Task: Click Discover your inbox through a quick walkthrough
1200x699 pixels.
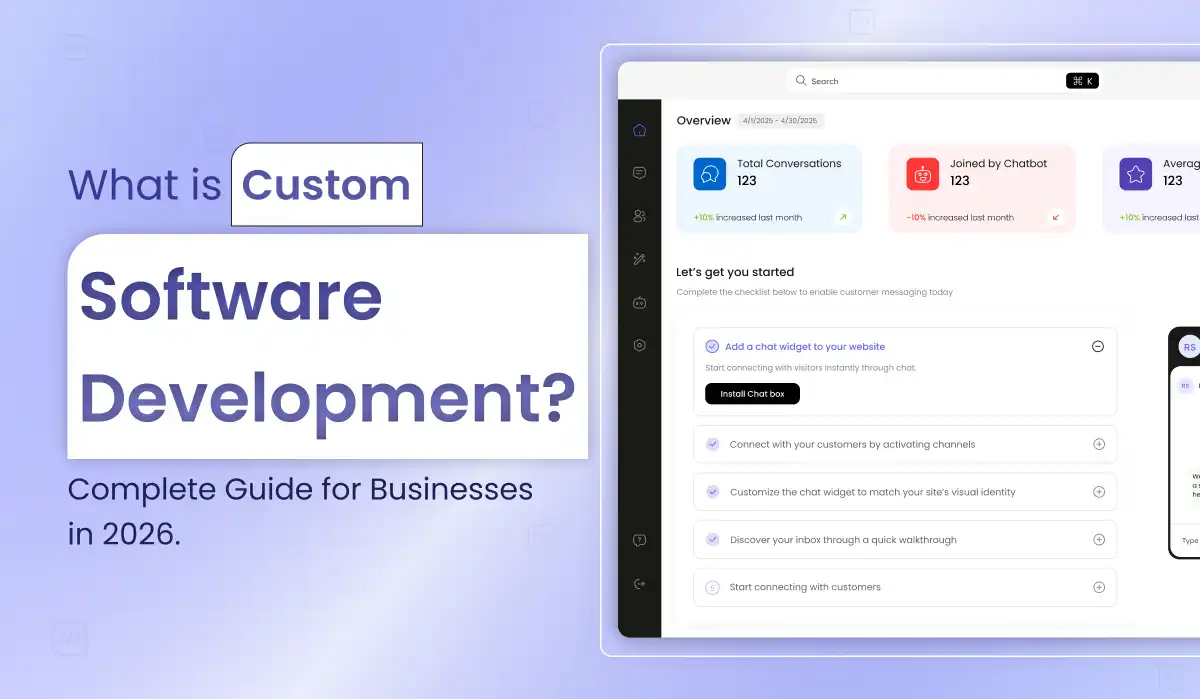Action: pos(843,540)
